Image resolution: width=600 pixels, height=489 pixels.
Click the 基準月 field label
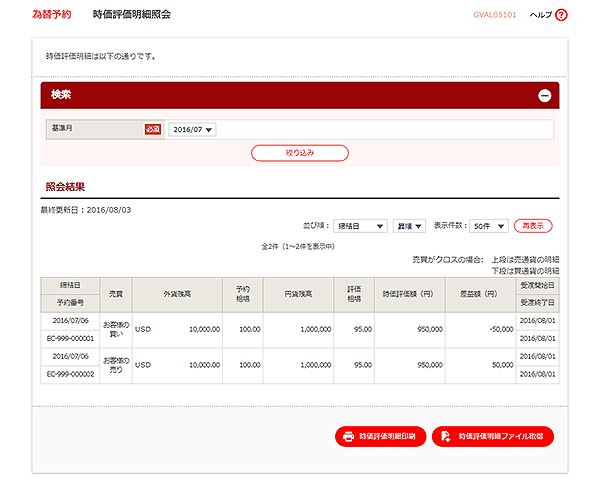[x=62, y=128]
